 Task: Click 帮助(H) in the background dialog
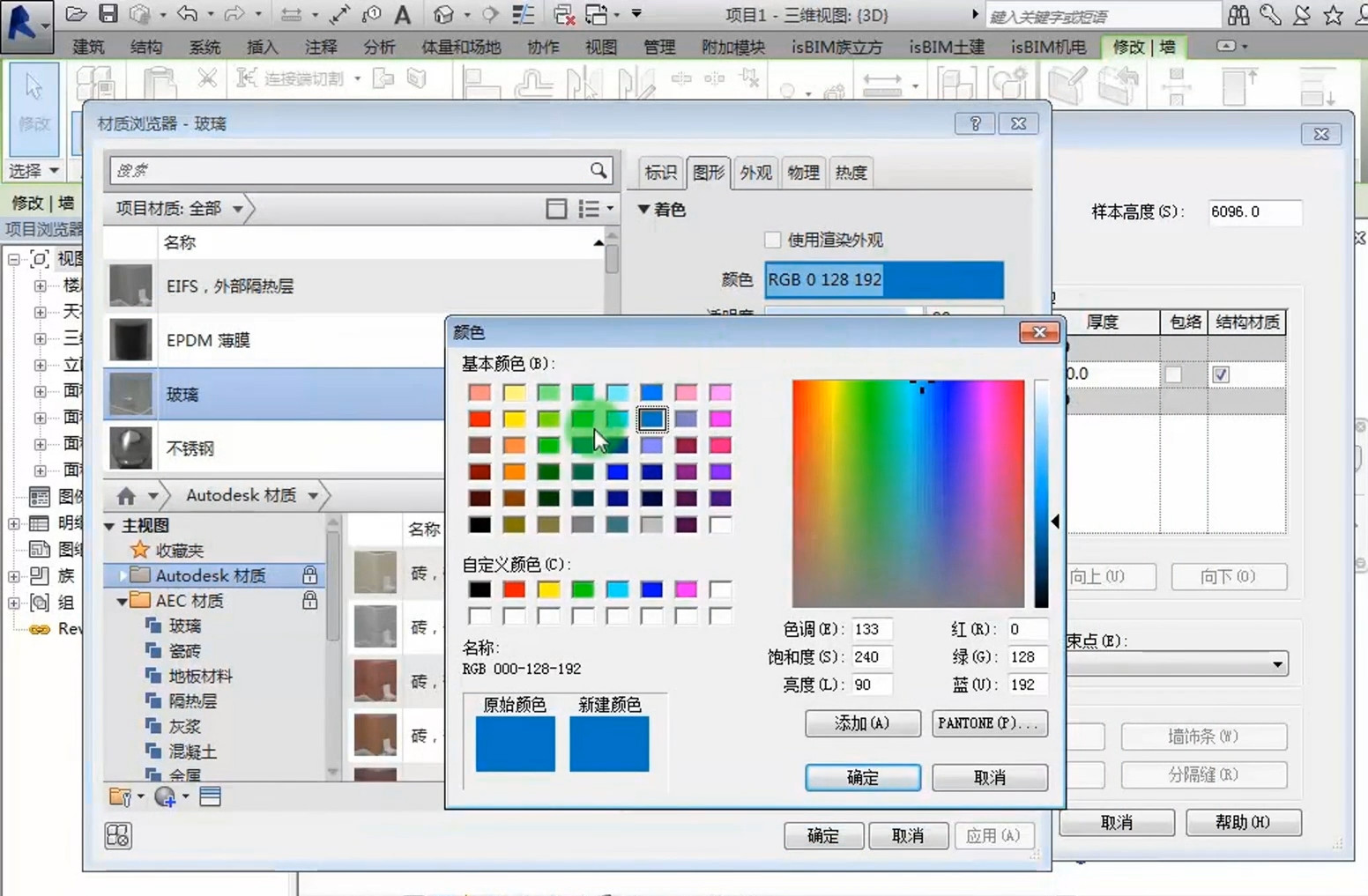point(1243,822)
